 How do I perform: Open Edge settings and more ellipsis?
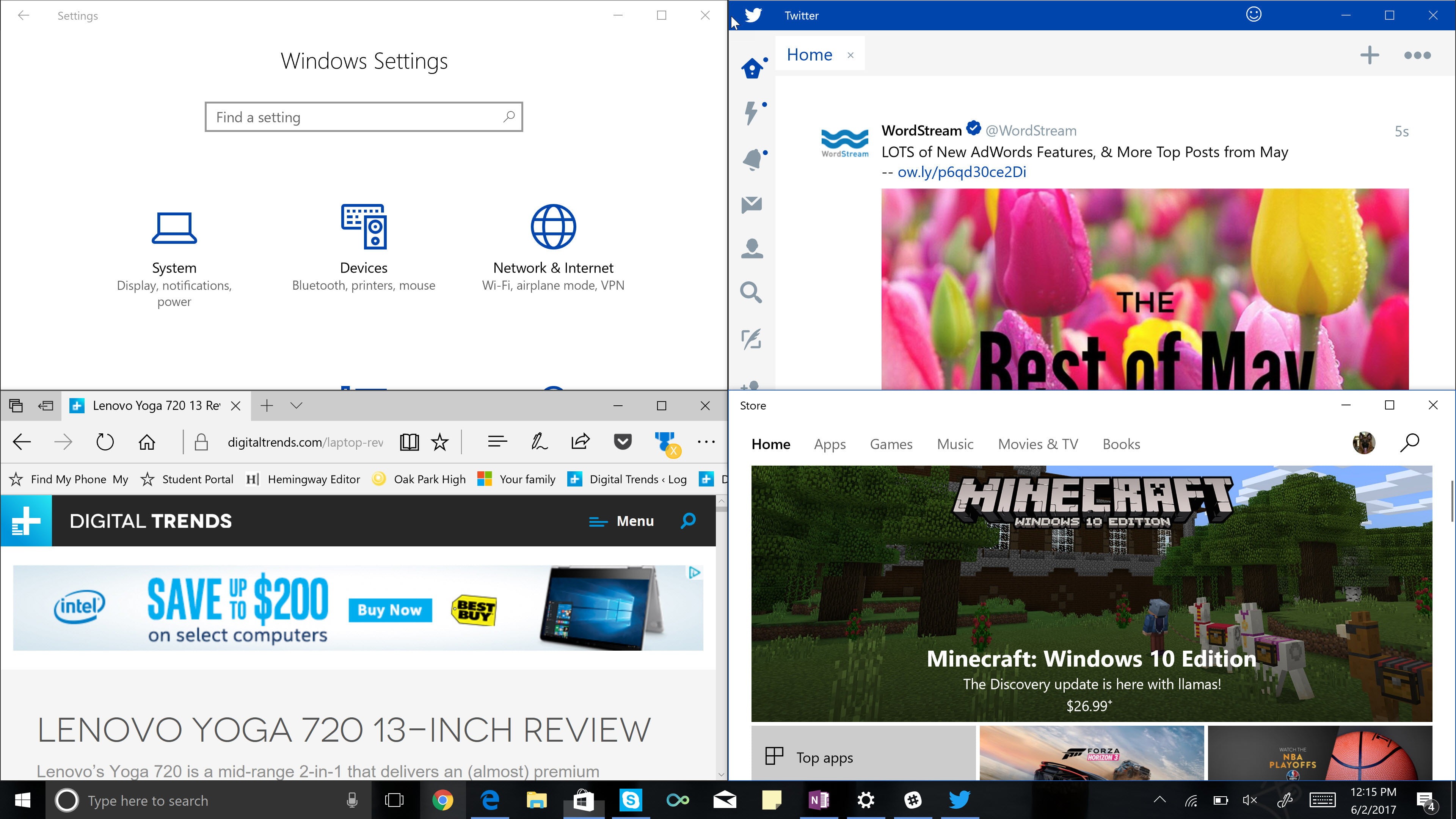(706, 441)
